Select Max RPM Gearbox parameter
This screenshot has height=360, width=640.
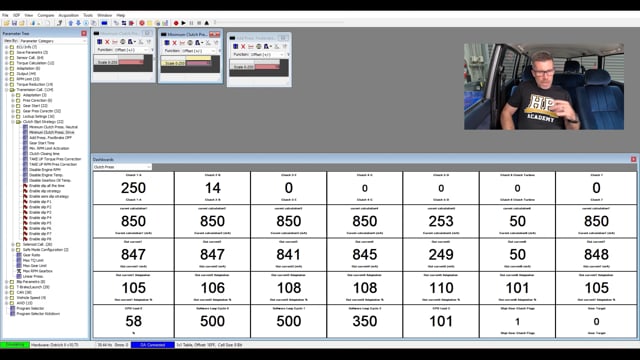coord(38,271)
